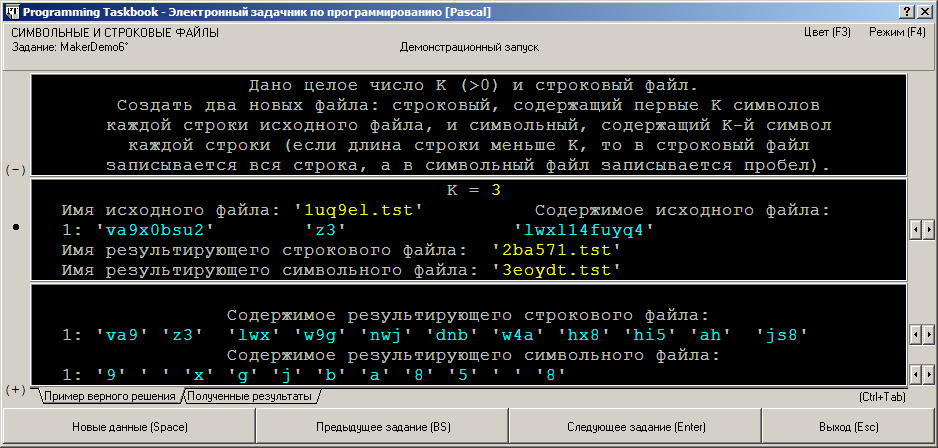
Task: Switch to Пример верного решения tab
Action: click(109, 396)
